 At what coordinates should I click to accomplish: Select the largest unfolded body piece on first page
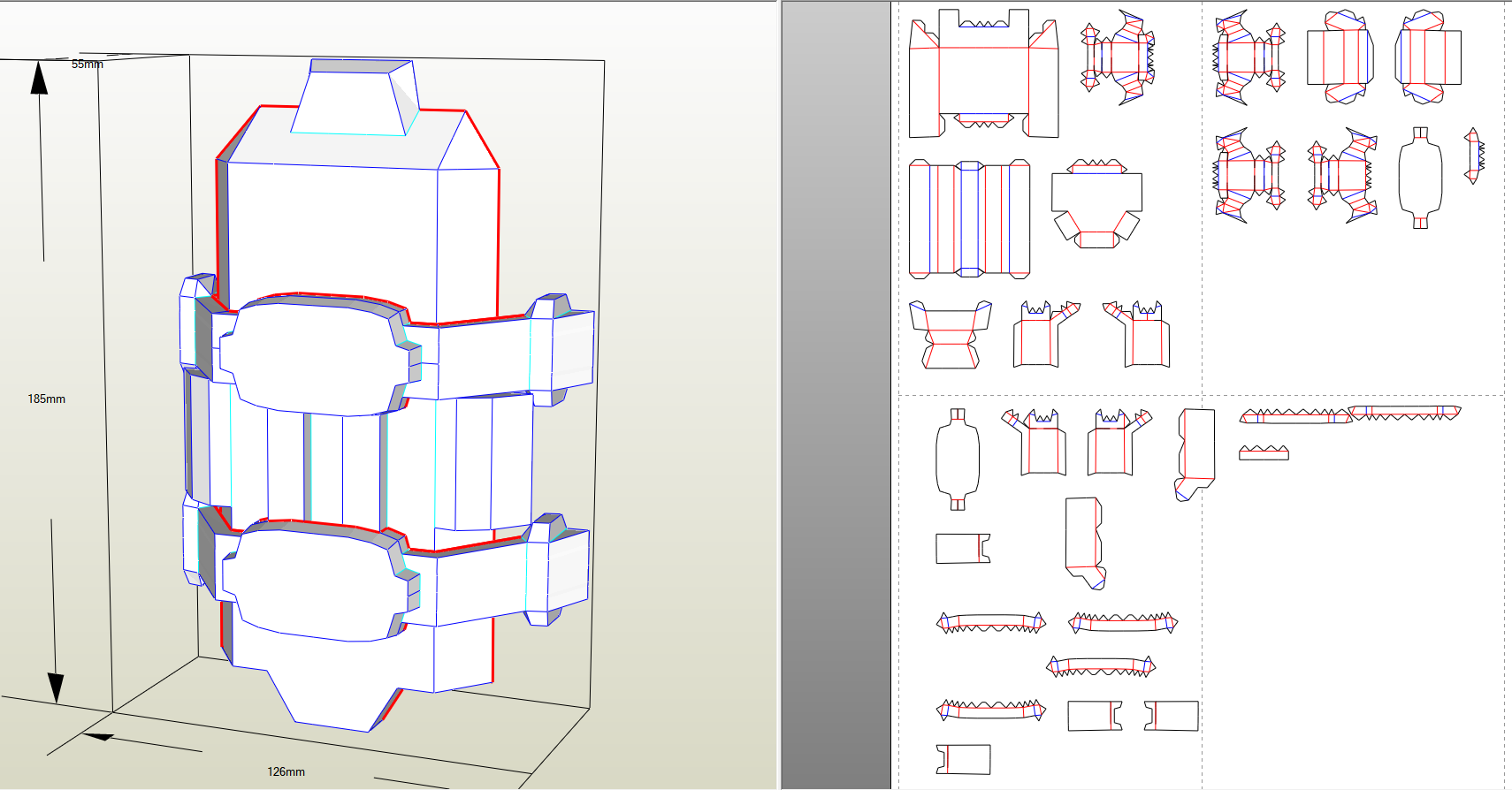tap(983, 74)
